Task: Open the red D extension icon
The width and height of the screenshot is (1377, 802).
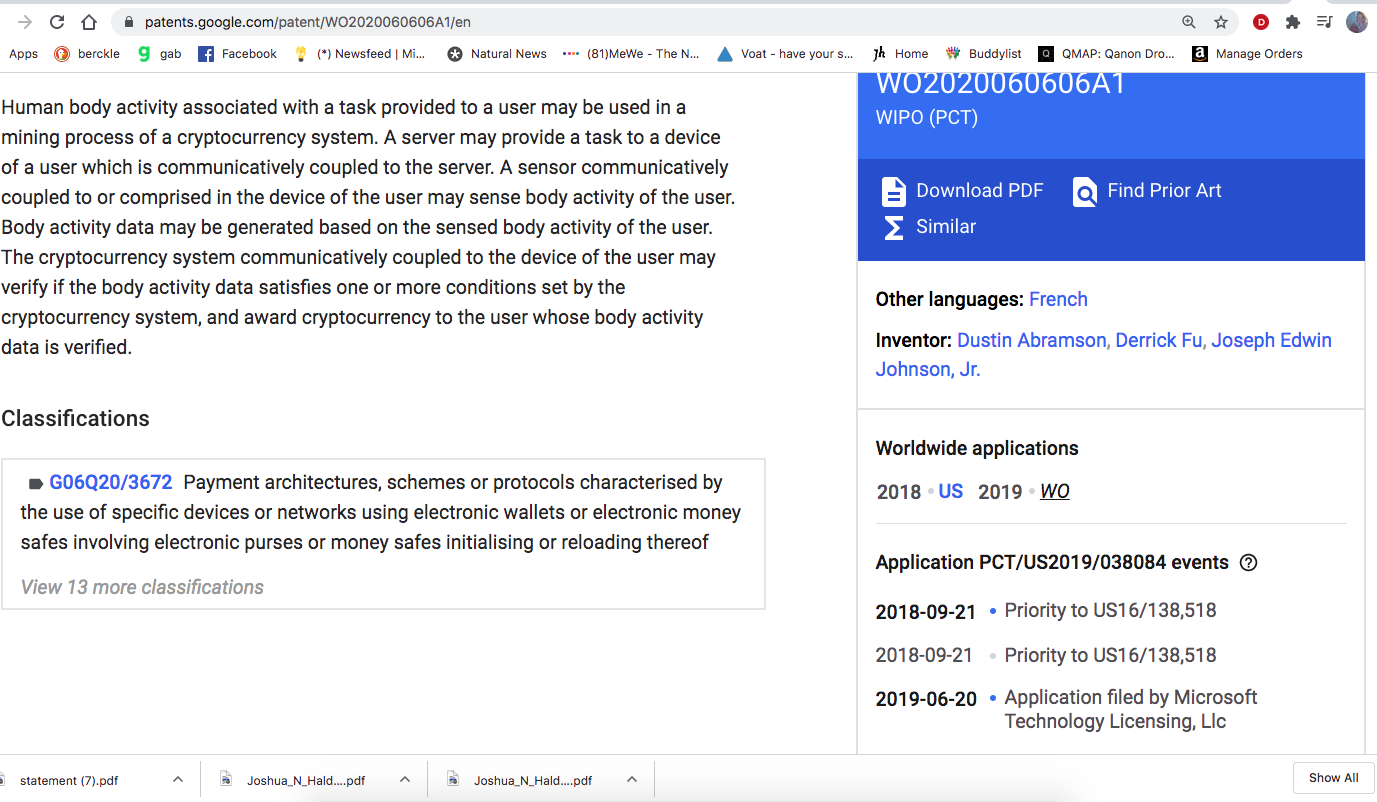Action: 1261,22
